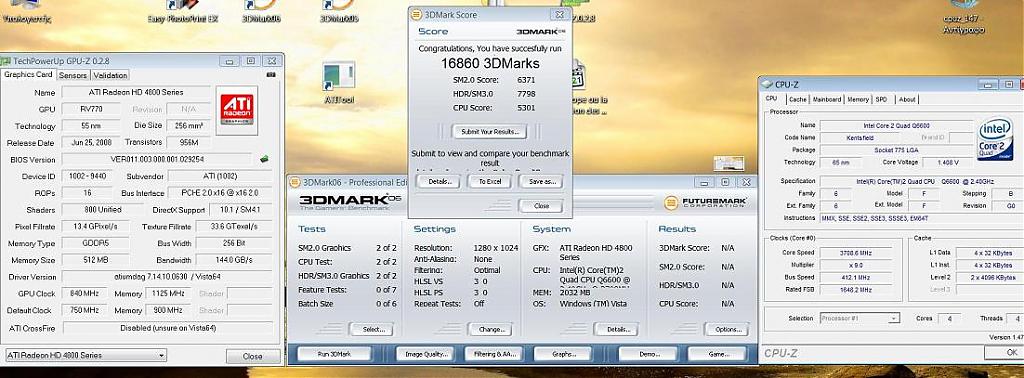
Task: Open the Processor #1 selection dropdown in CPU-Z
Action: click(860, 318)
